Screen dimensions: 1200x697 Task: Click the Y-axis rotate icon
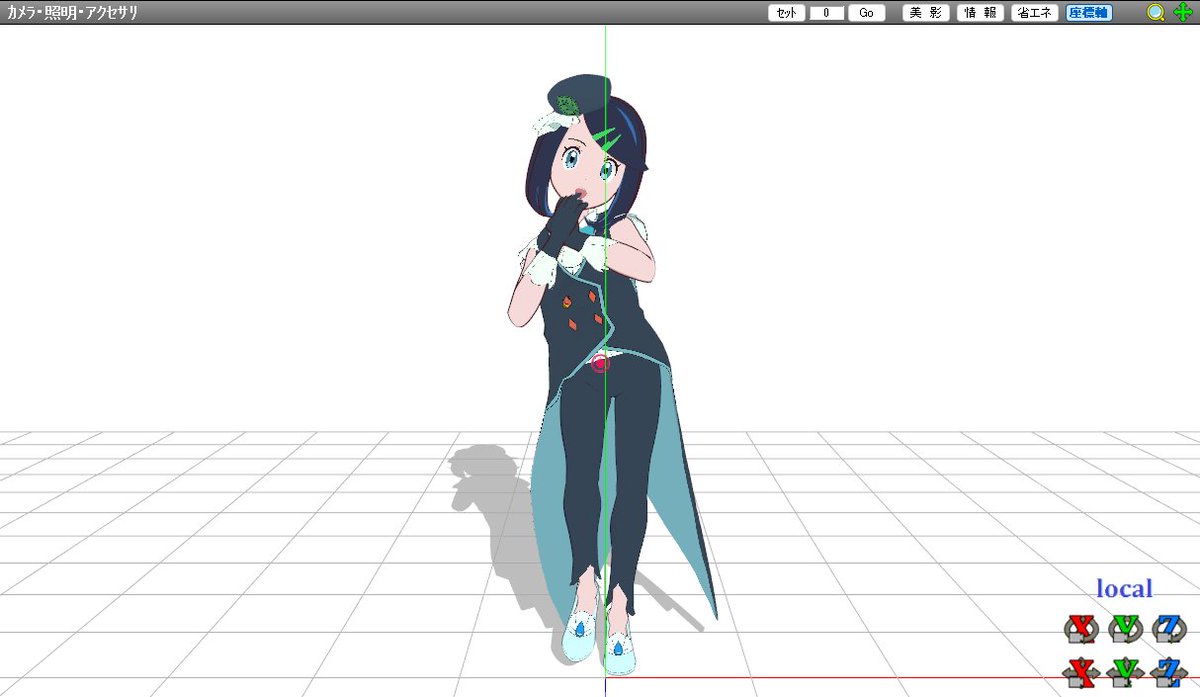[1125, 628]
